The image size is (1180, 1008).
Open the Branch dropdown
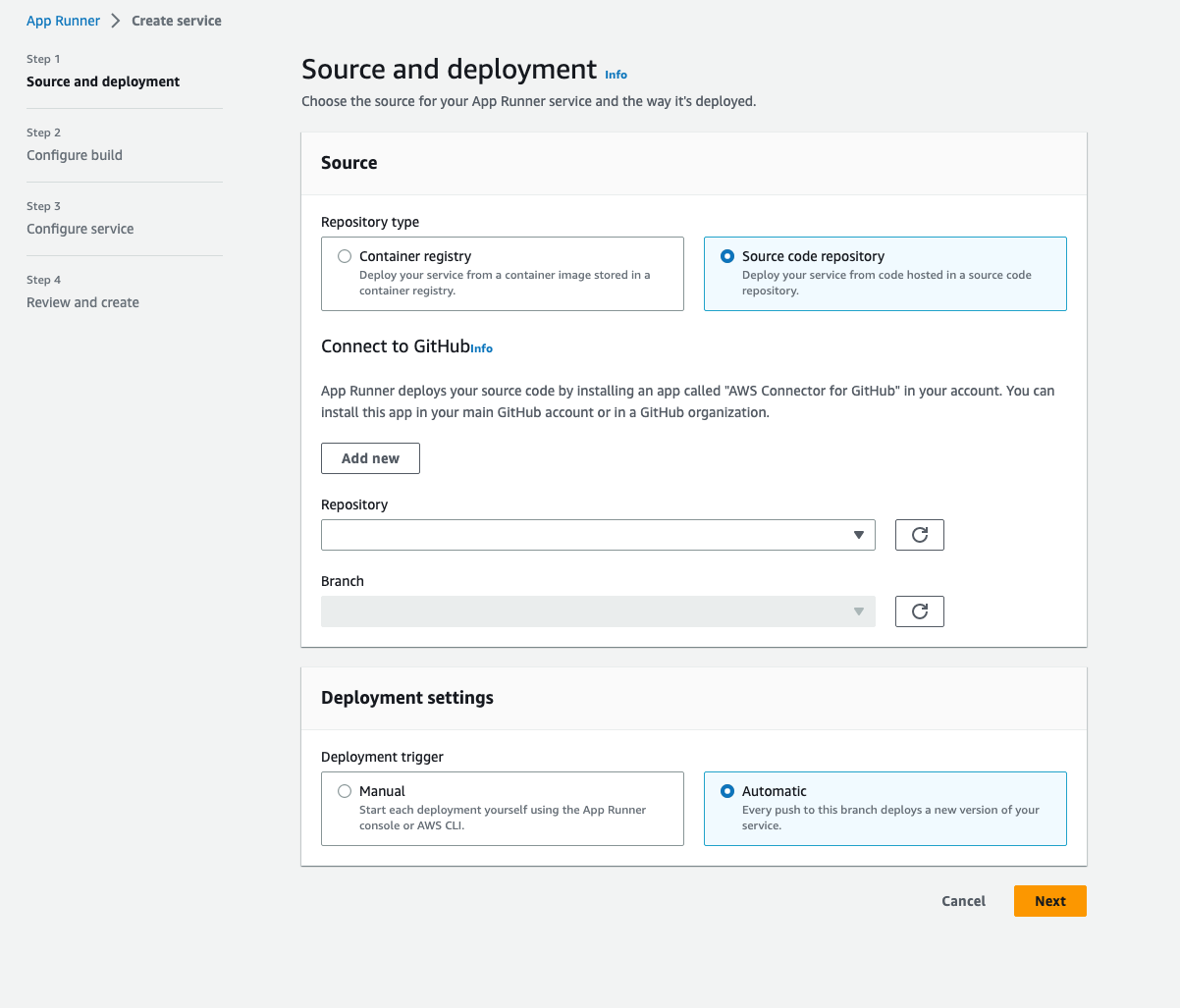tap(599, 610)
